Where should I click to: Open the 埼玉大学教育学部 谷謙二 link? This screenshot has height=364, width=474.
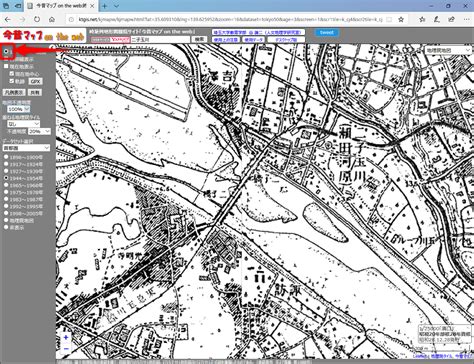pos(258,32)
